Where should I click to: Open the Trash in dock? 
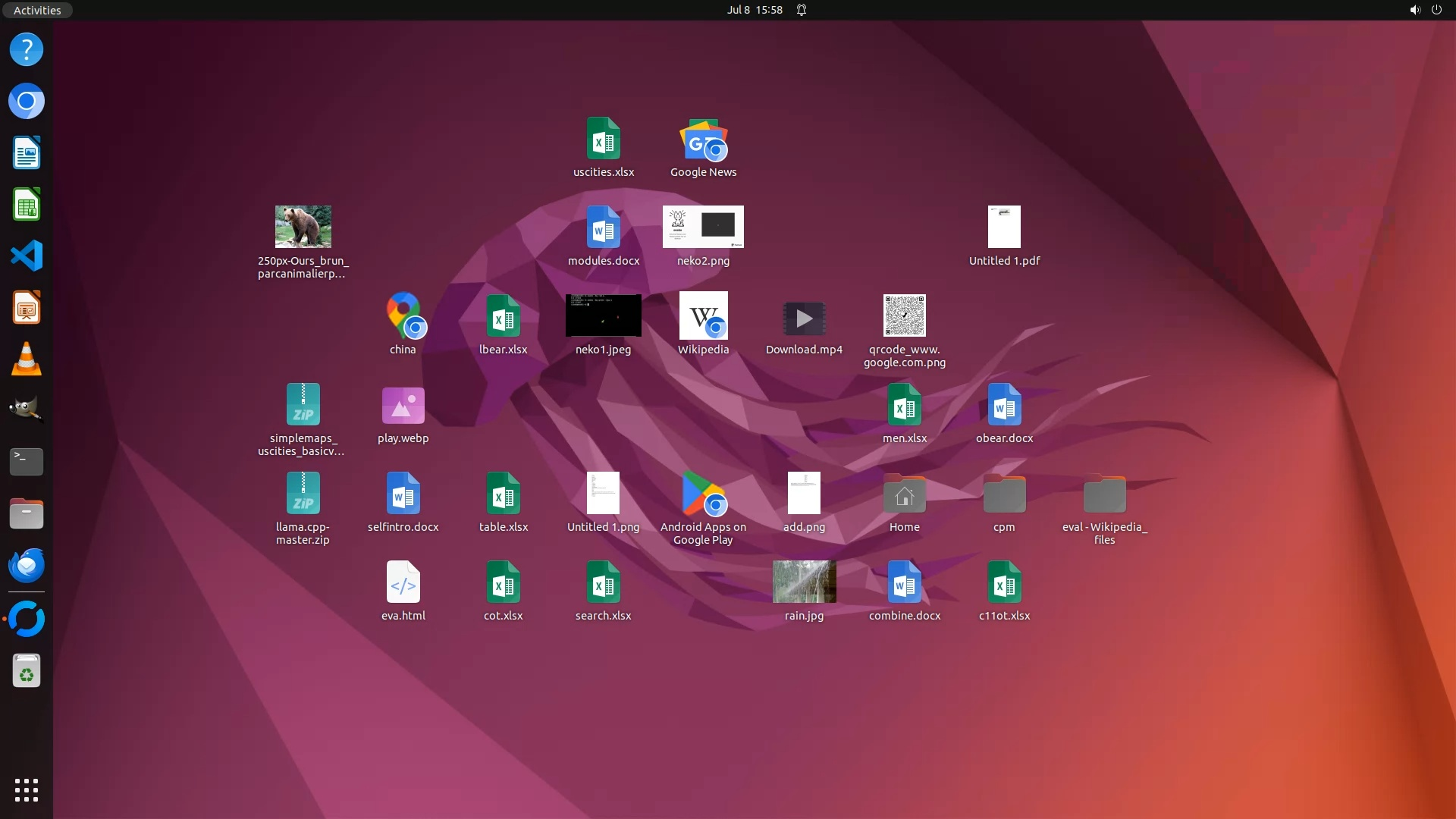click(x=27, y=672)
